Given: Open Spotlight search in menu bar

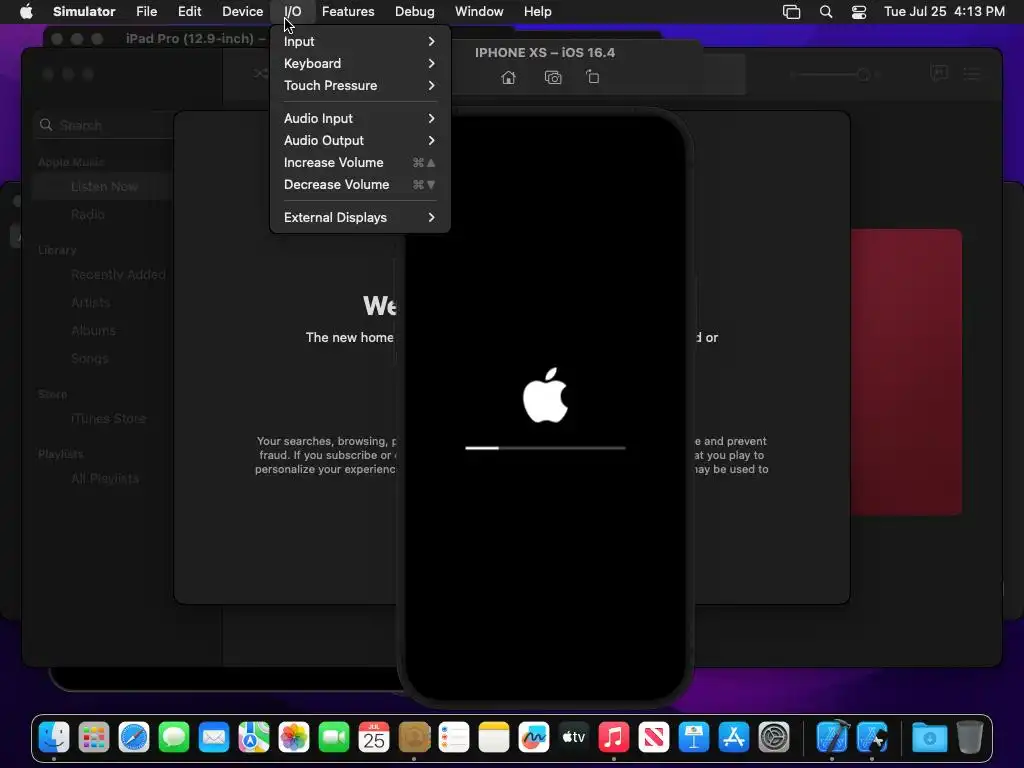Looking at the screenshot, I should 825,11.
